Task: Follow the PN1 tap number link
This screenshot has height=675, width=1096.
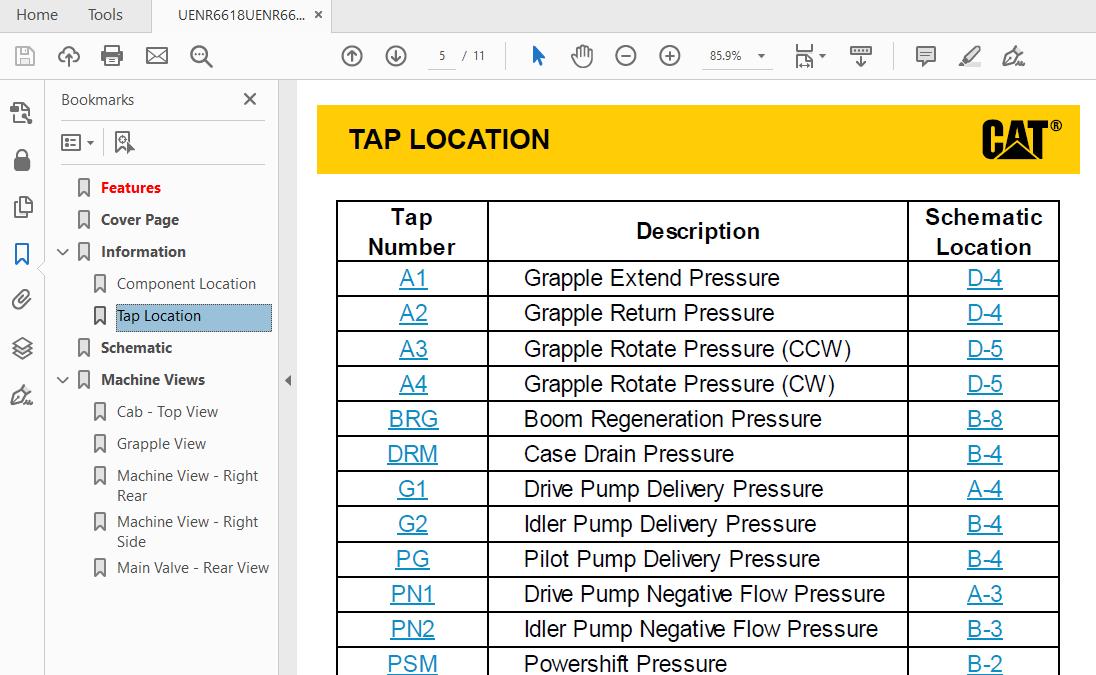Action: 412,594
